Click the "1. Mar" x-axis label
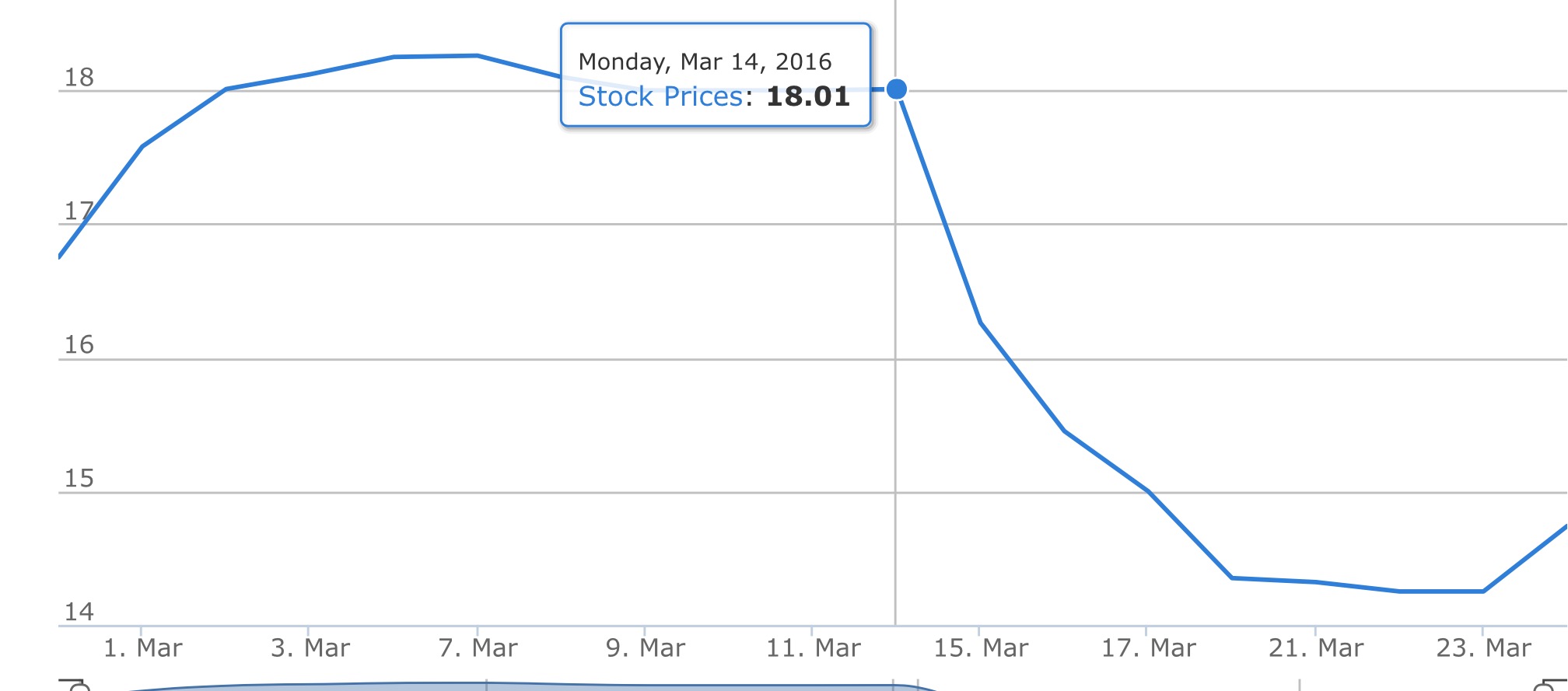Screen dimensions: 1568x691 (142, 647)
